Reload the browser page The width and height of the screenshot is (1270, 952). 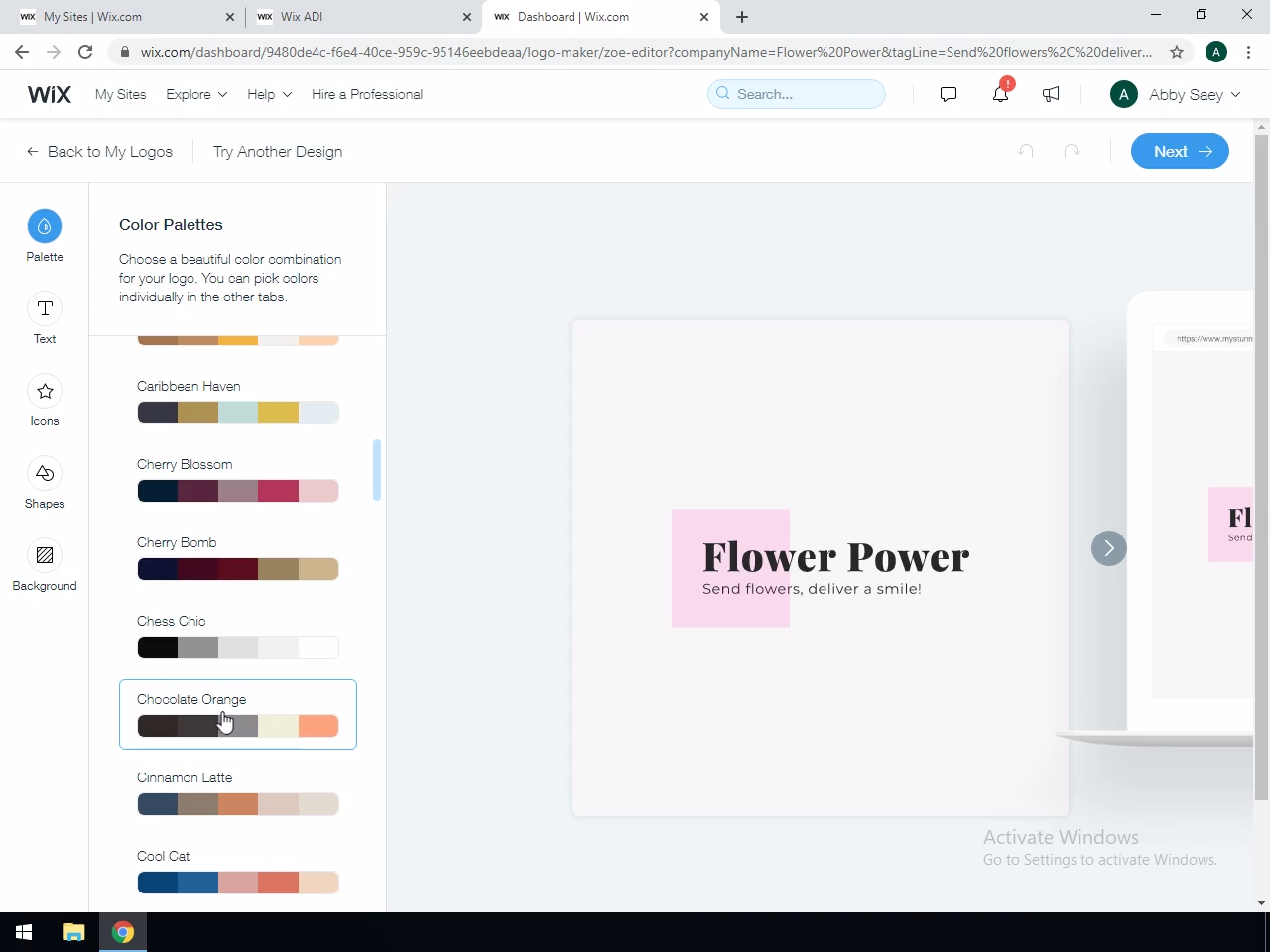coord(85,52)
